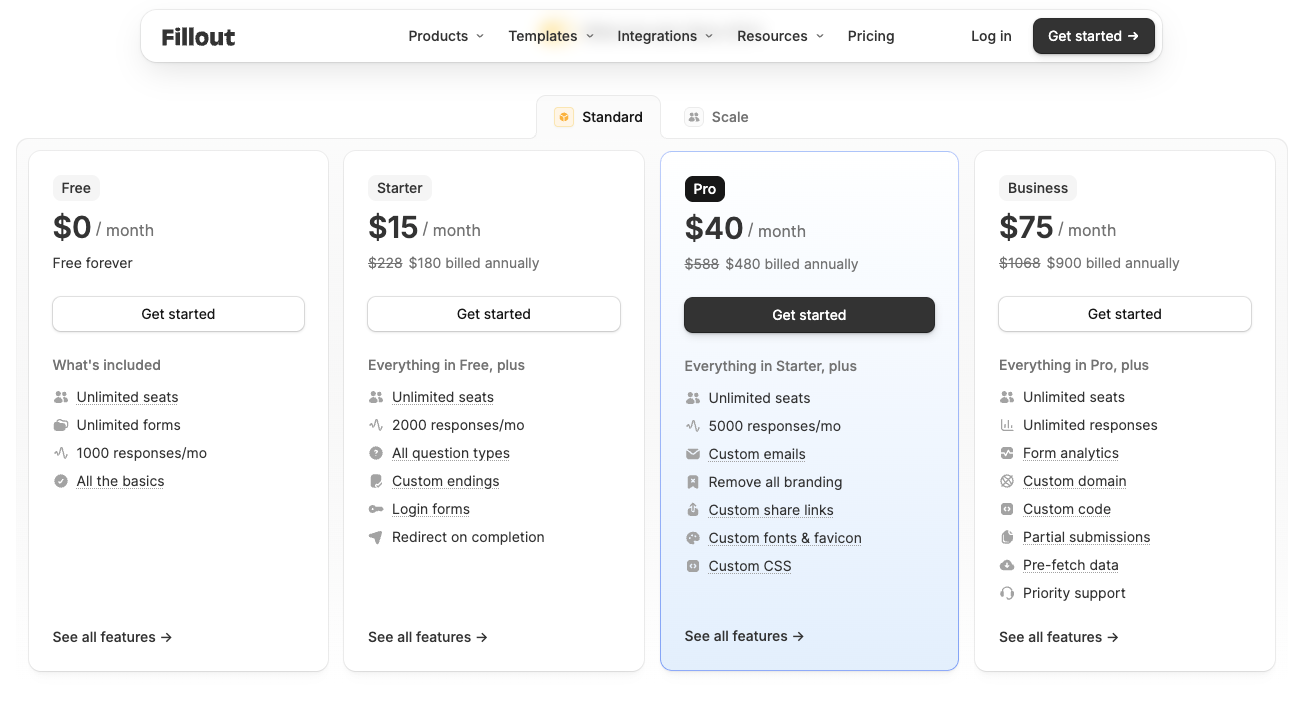Select the code icon beside Custom CSS
1308x704 pixels.
pyautogui.click(x=692, y=566)
